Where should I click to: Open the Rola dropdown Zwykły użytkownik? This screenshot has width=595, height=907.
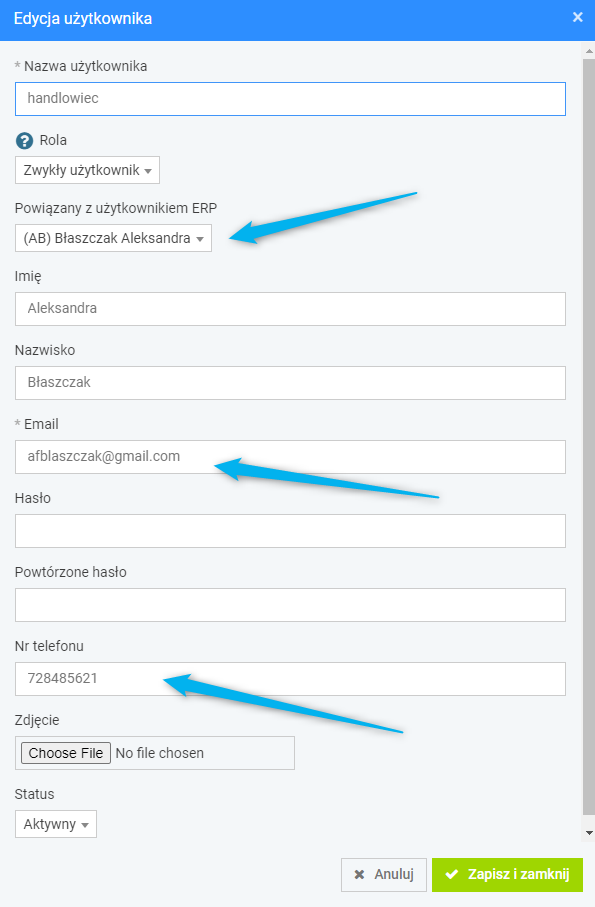coord(87,170)
